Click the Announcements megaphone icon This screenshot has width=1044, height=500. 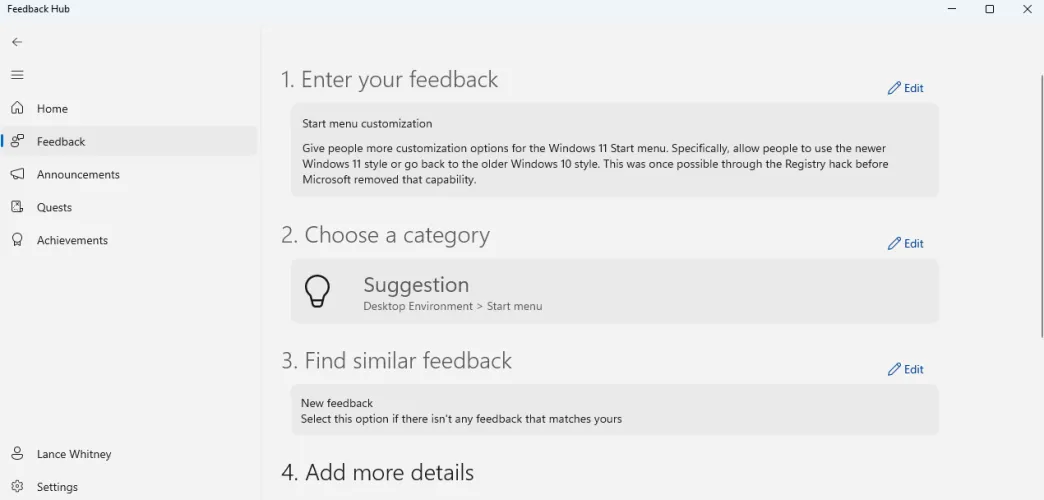[17, 174]
